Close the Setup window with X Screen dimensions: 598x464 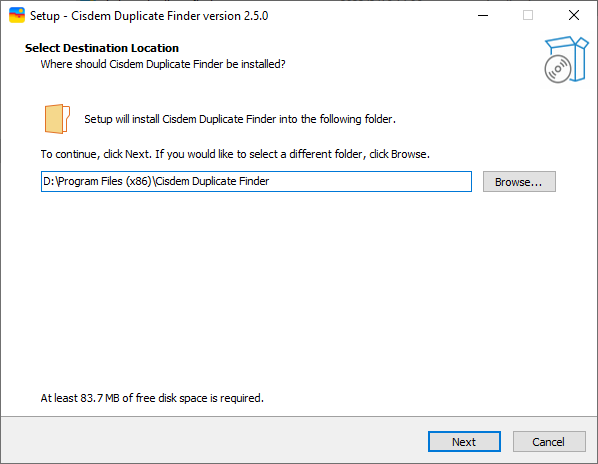click(574, 15)
